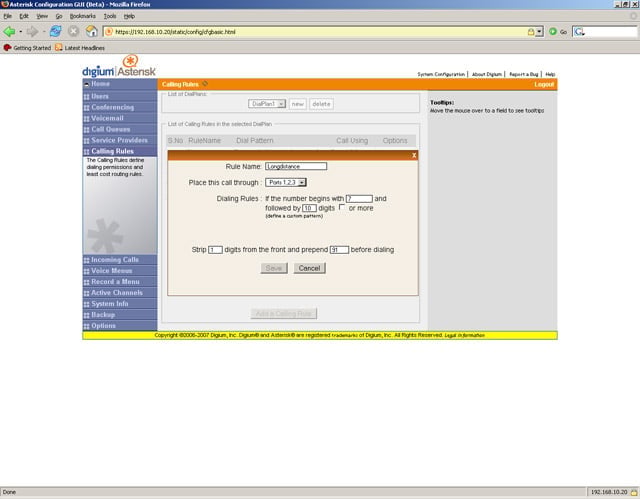Click the Strip digits input field
Viewport: 640px width, 499px height.
[215, 250]
